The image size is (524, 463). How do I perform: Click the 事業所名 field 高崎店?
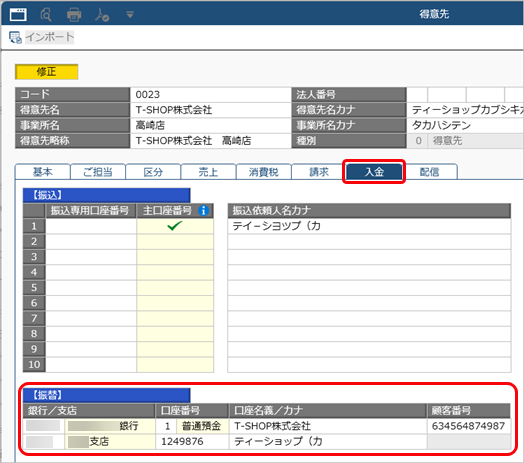click(210, 125)
